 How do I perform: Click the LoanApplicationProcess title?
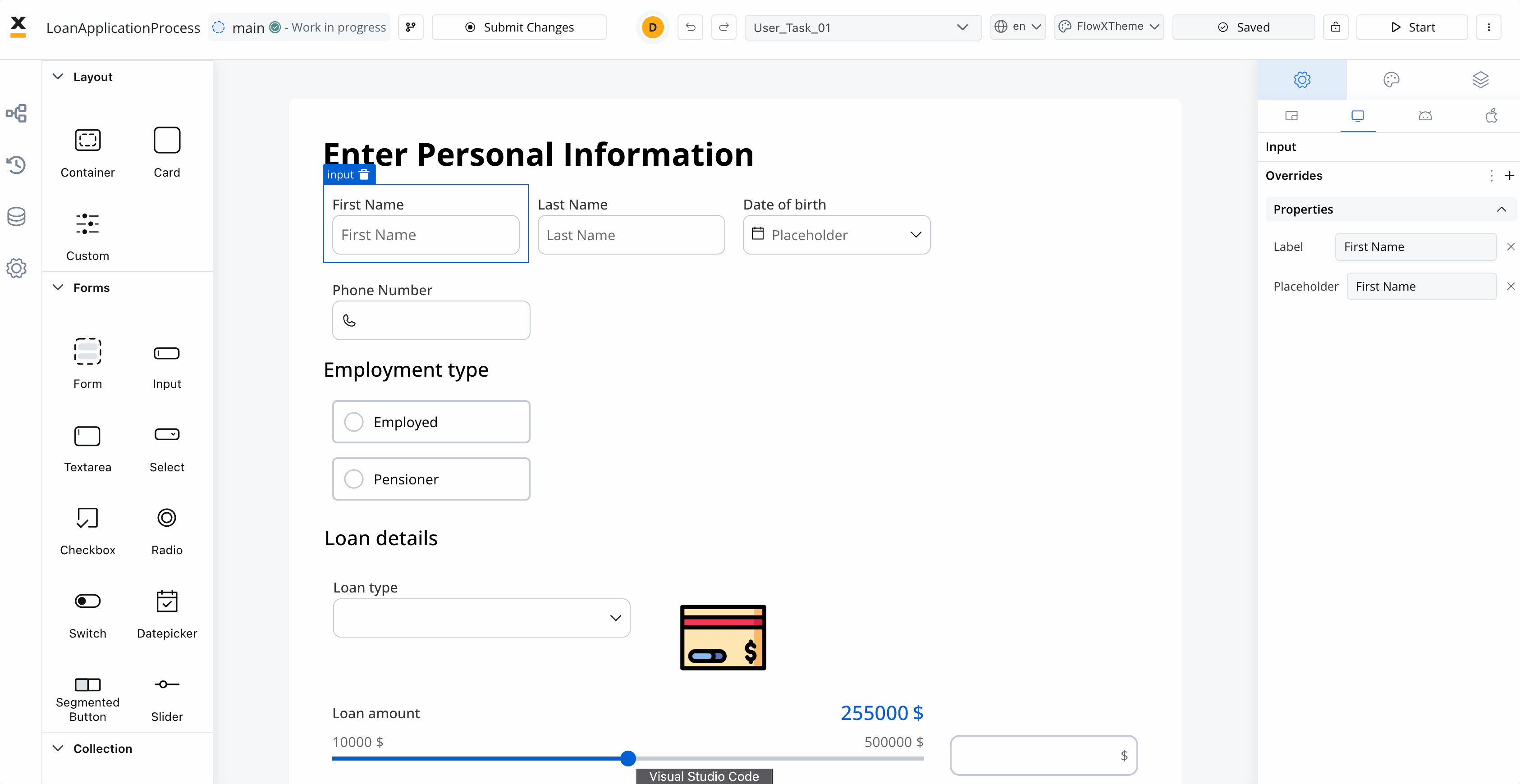(x=124, y=28)
